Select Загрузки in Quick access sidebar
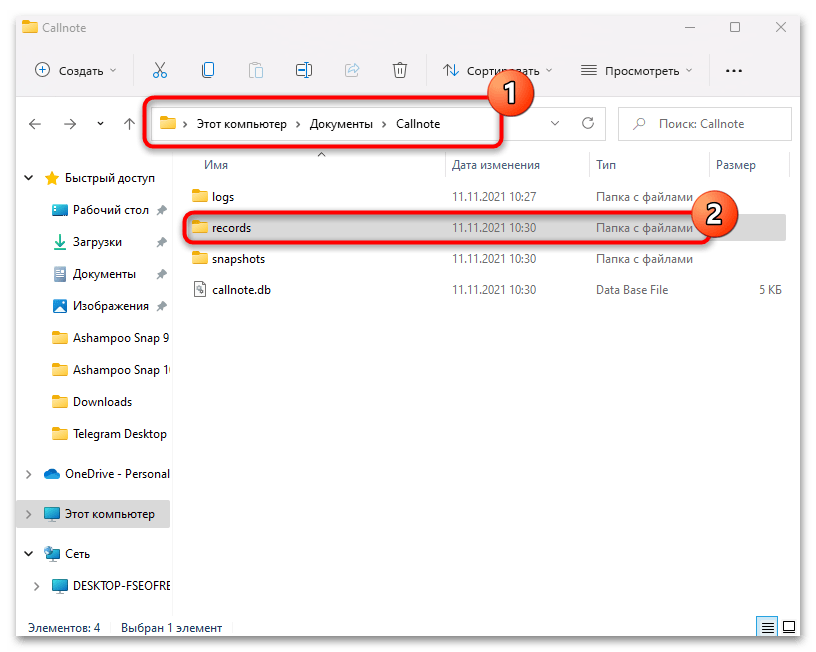816x652 pixels. (97, 242)
